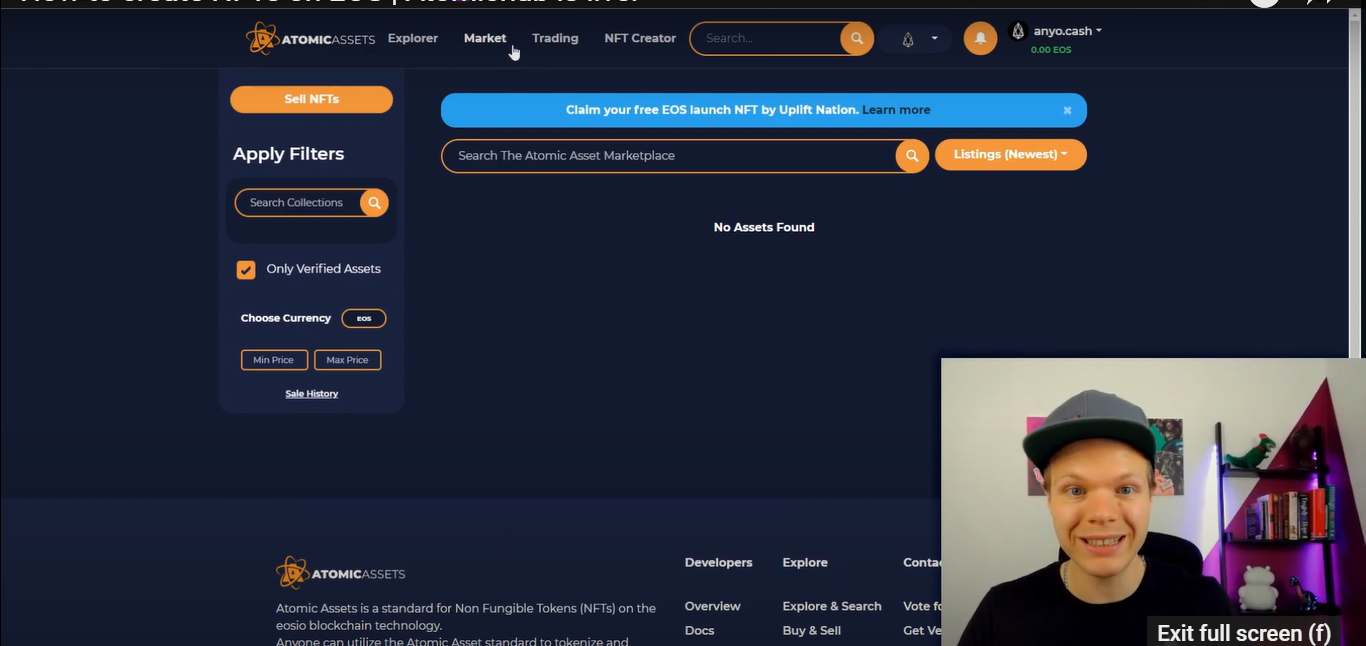The width and height of the screenshot is (1366, 646).
Task: Open the footer Overview link
Action: pos(712,606)
